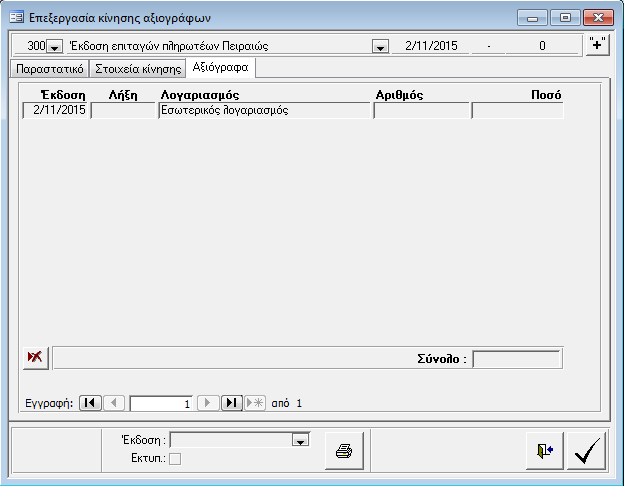This screenshot has height=486, width=624.
Task: Click the record number input box
Action: pyautogui.click(x=161, y=403)
